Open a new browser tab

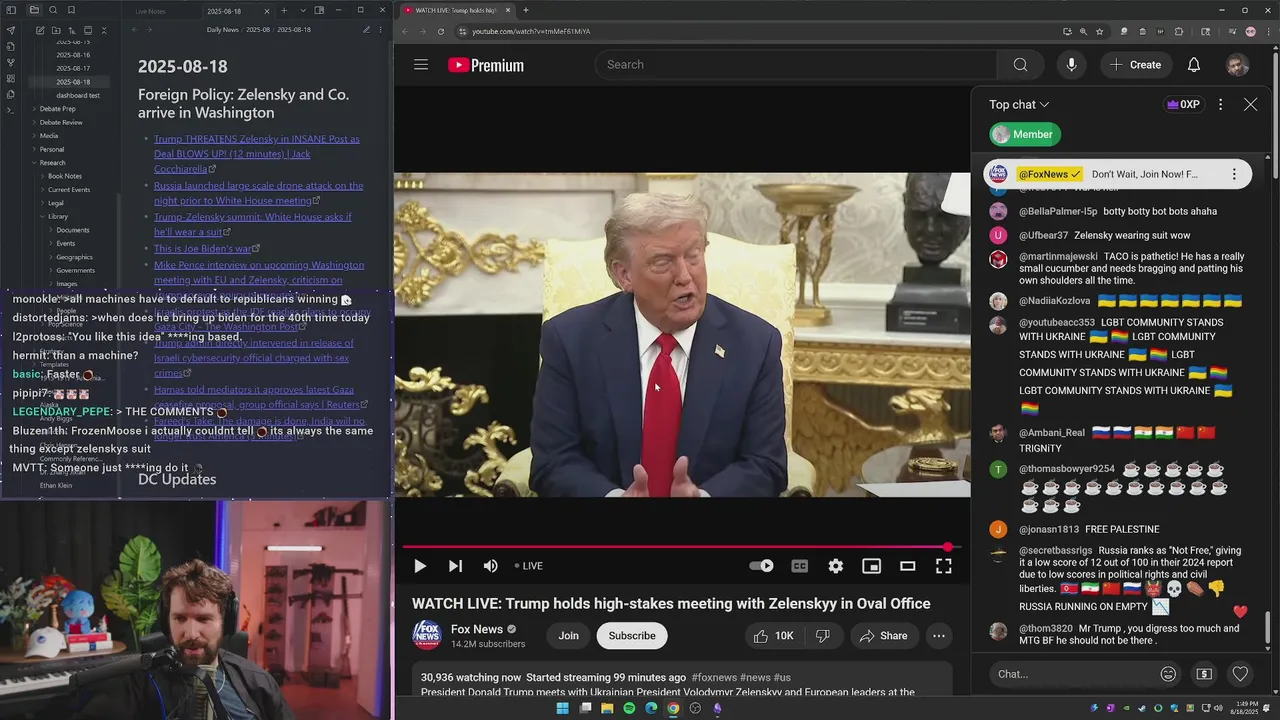pos(526,10)
